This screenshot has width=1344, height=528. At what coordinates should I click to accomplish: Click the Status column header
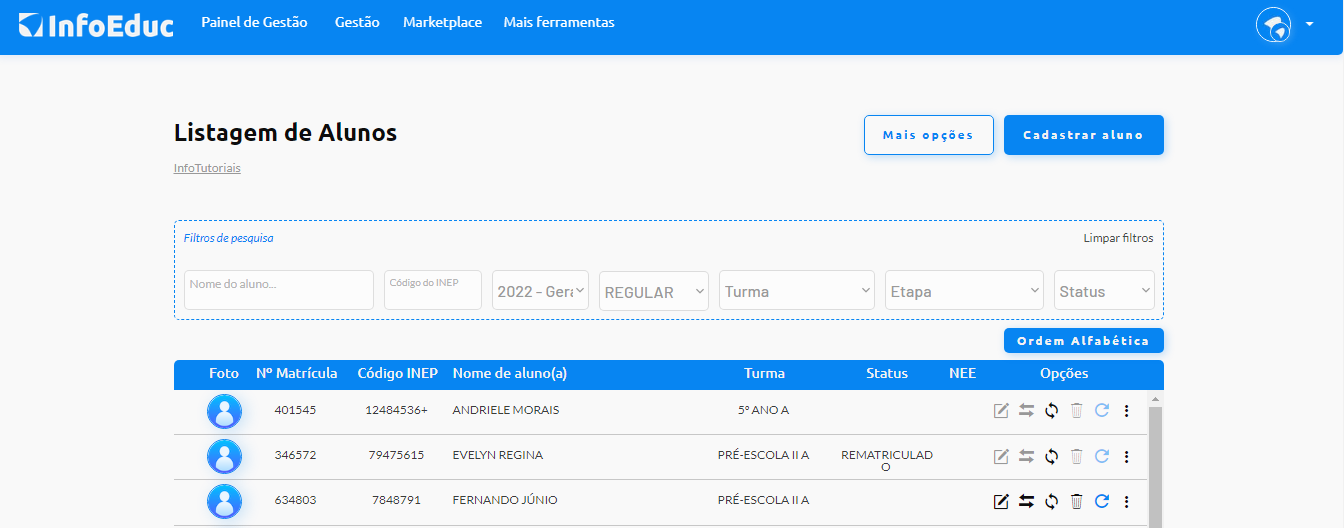(887, 373)
